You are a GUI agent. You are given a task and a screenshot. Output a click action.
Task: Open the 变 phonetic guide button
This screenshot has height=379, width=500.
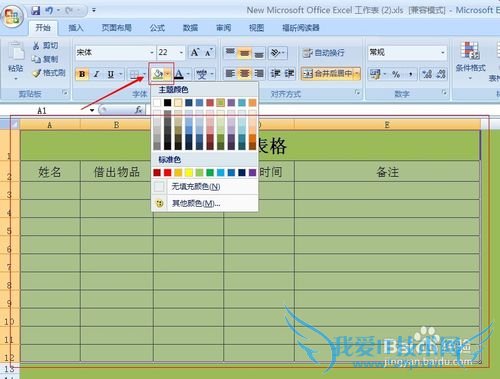click(202, 74)
